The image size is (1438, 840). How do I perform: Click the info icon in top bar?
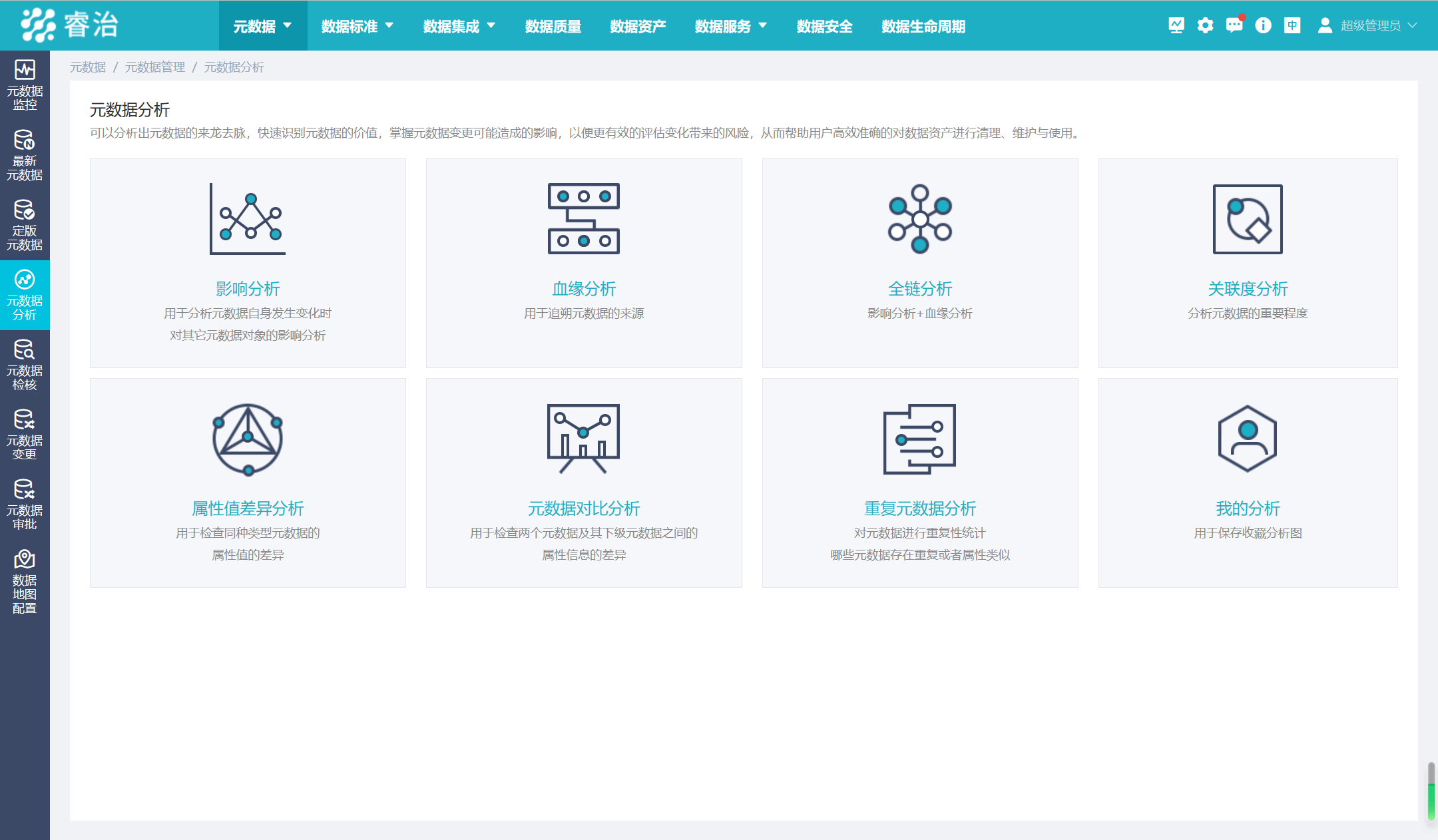[1263, 25]
